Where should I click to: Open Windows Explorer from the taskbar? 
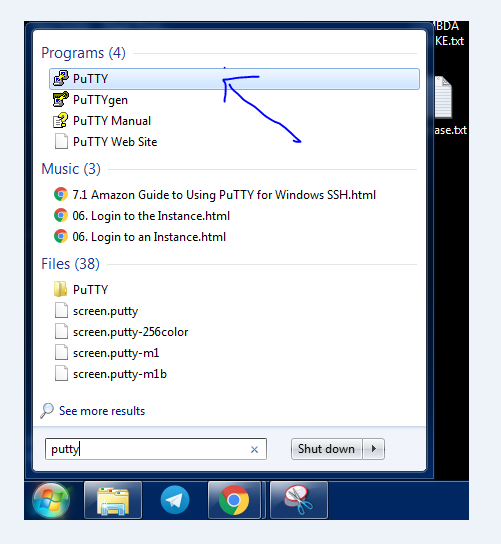113,500
